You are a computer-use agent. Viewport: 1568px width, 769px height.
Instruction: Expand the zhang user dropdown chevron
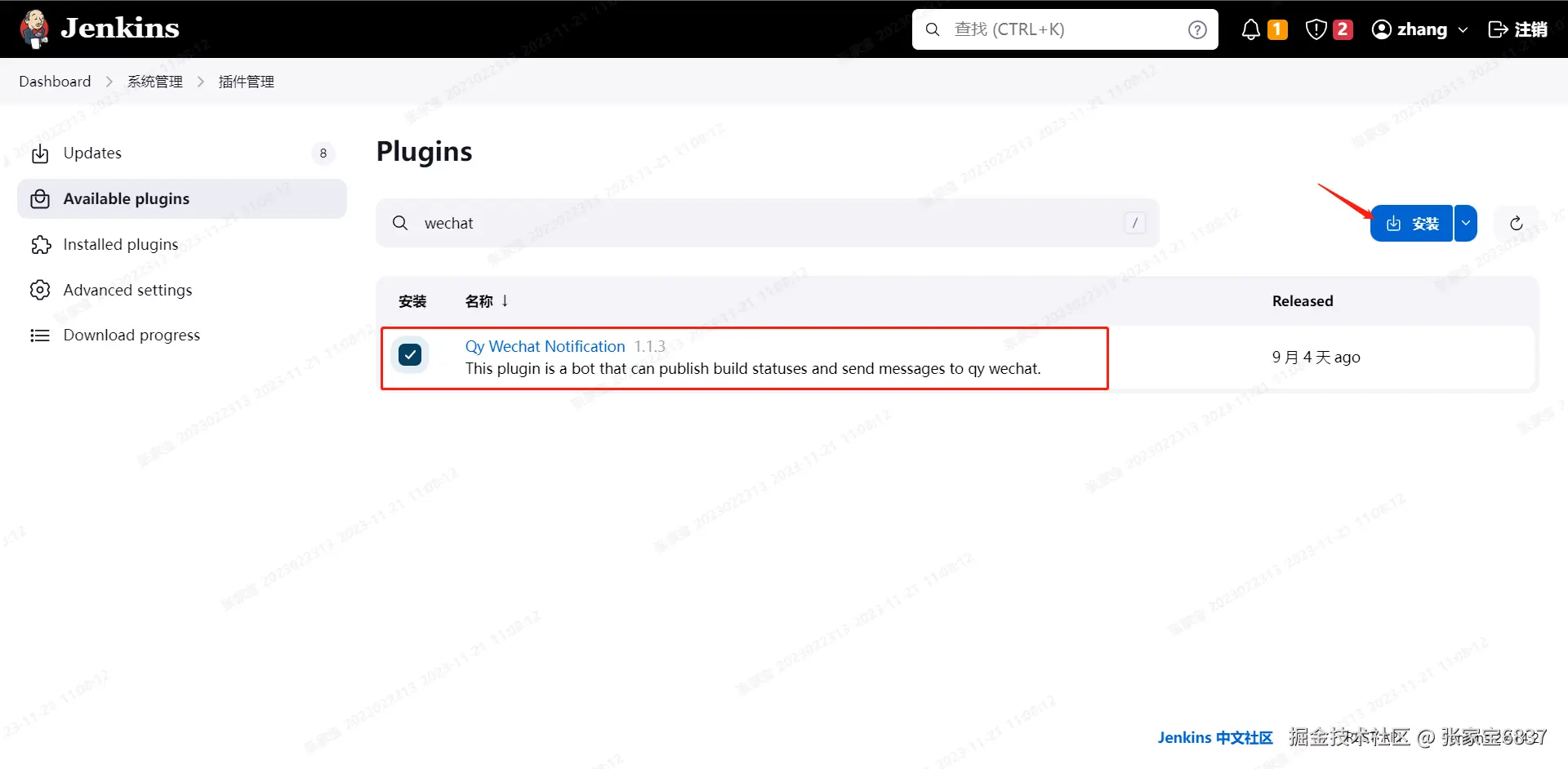click(x=1463, y=30)
